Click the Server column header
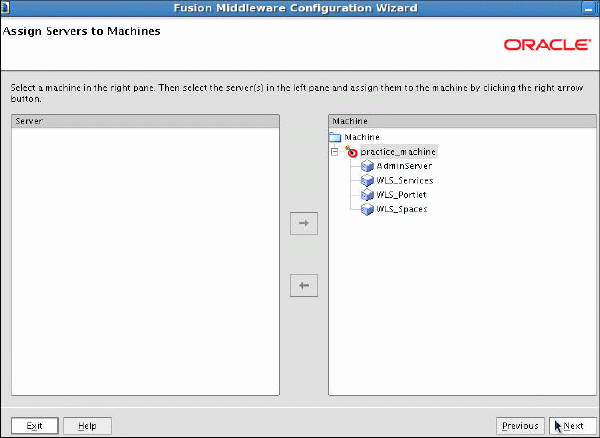600x438 pixels. pos(145,121)
